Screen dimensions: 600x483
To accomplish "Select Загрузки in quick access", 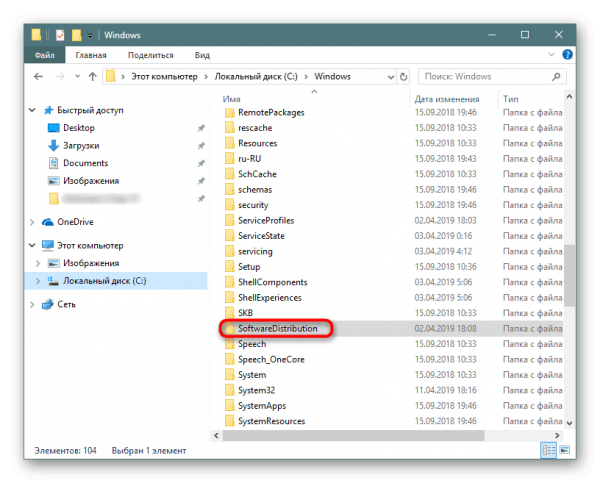I will [x=81, y=145].
